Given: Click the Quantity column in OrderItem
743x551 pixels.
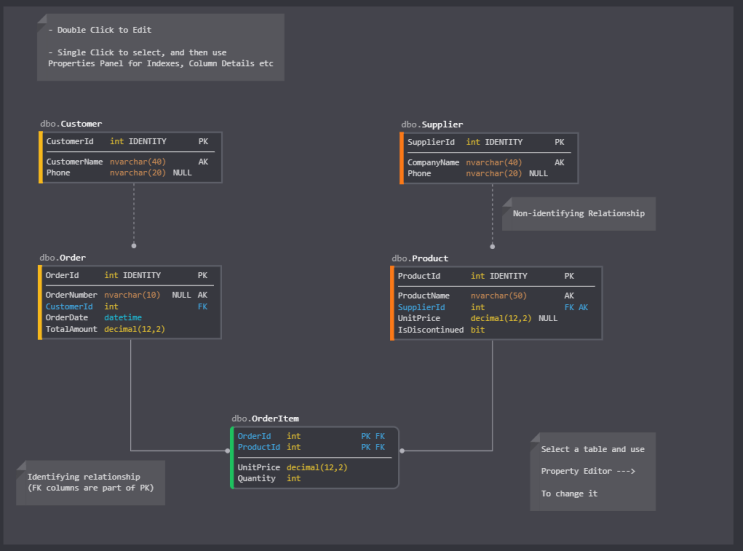Looking at the screenshot, I should click(x=257, y=478).
